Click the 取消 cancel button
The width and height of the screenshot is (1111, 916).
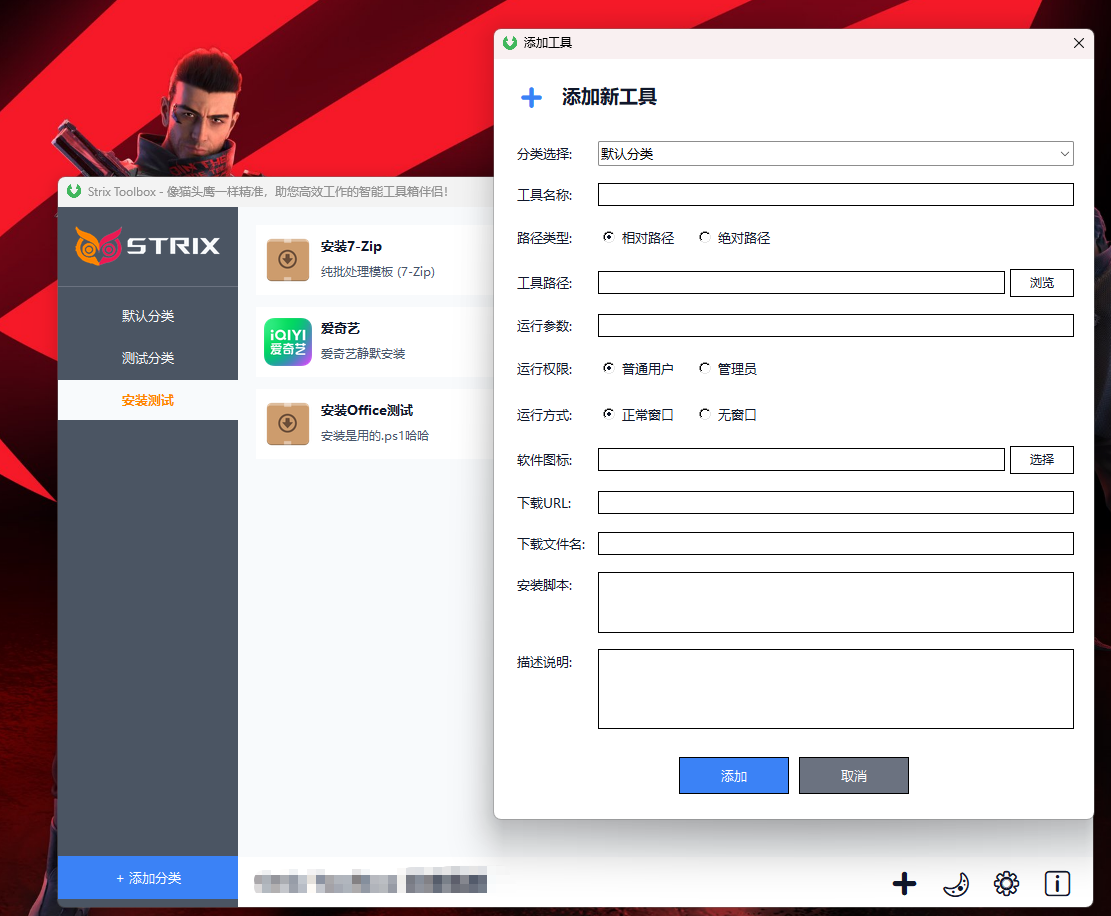click(853, 776)
